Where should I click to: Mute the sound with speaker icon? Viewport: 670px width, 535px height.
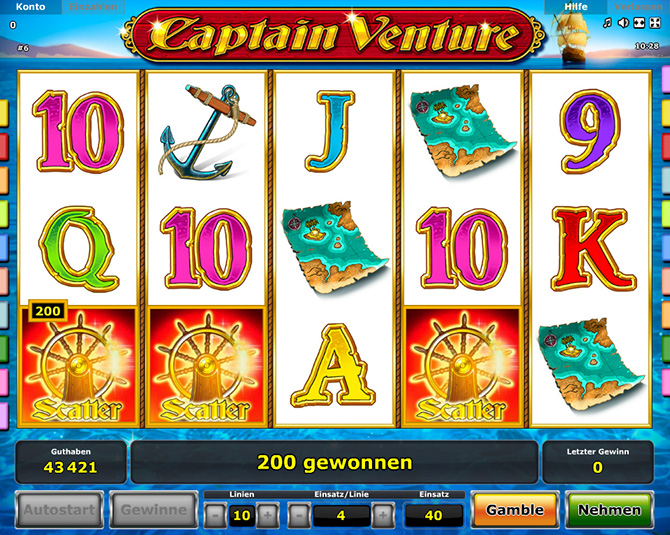(623, 23)
